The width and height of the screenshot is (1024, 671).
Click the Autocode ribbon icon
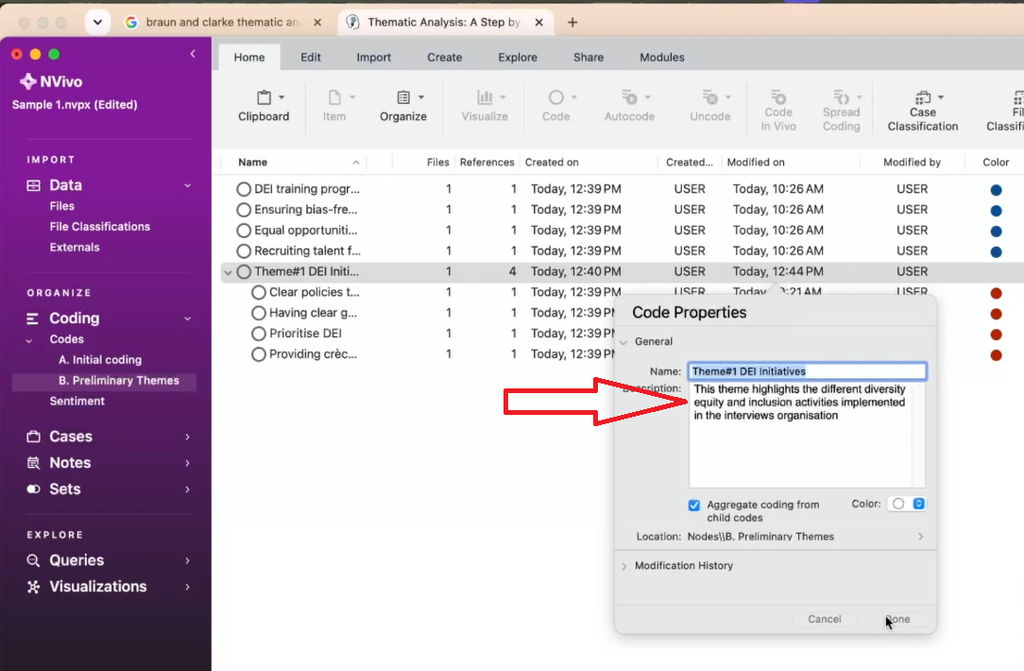point(630,98)
